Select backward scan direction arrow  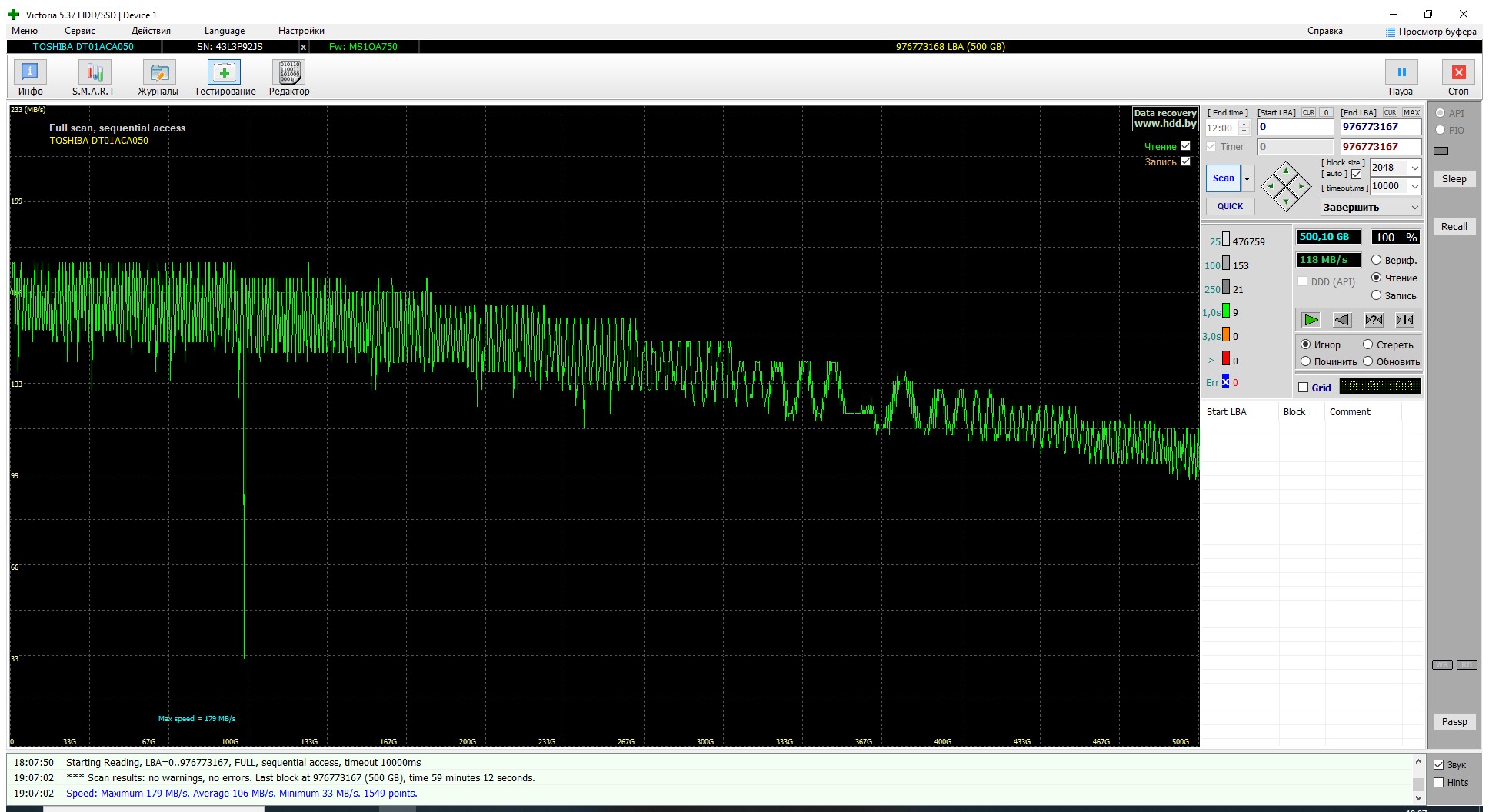coord(1342,320)
